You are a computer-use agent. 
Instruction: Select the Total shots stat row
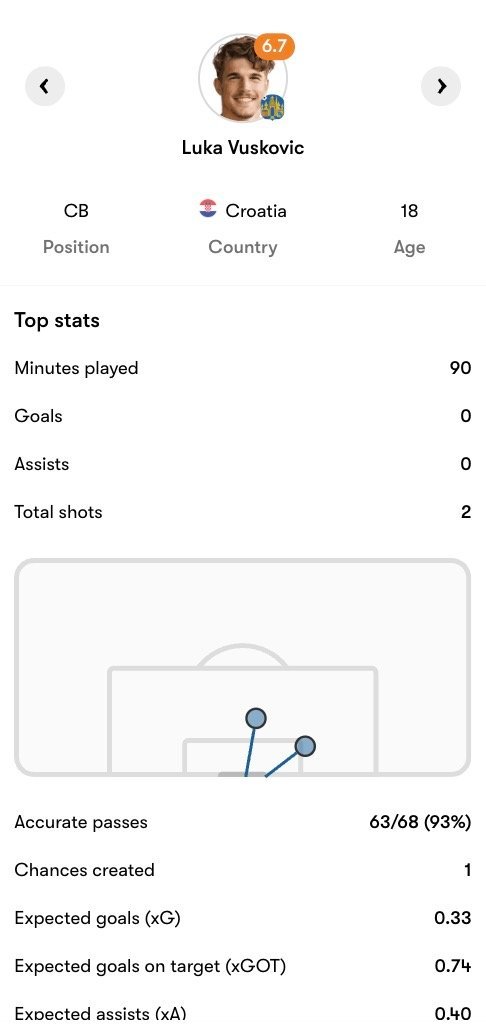pos(243,512)
